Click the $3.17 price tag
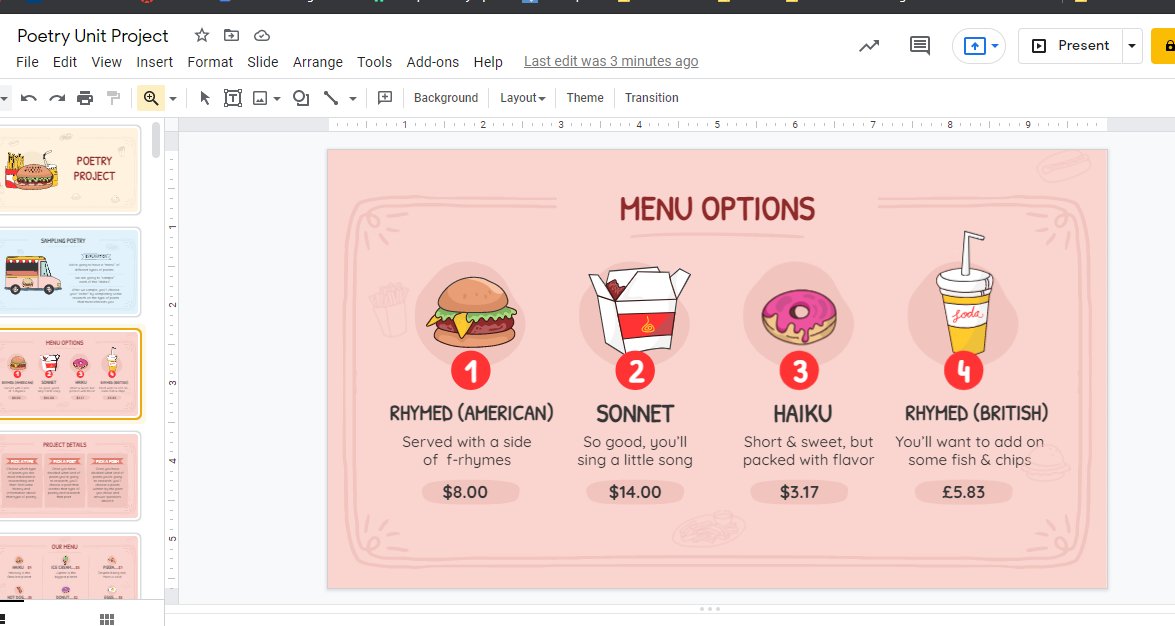Image resolution: width=1175 pixels, height=626 pixels. [799, 493]
